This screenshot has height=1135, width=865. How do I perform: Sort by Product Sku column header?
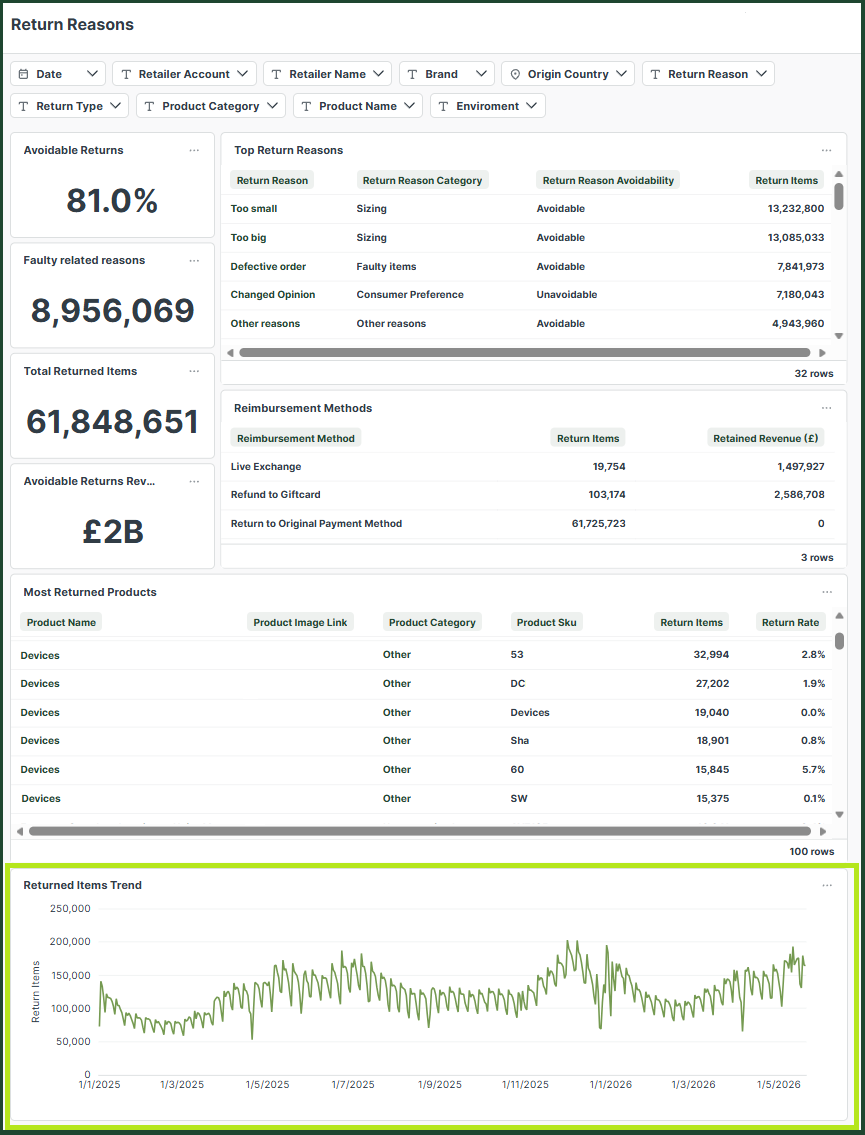[547, 623]
